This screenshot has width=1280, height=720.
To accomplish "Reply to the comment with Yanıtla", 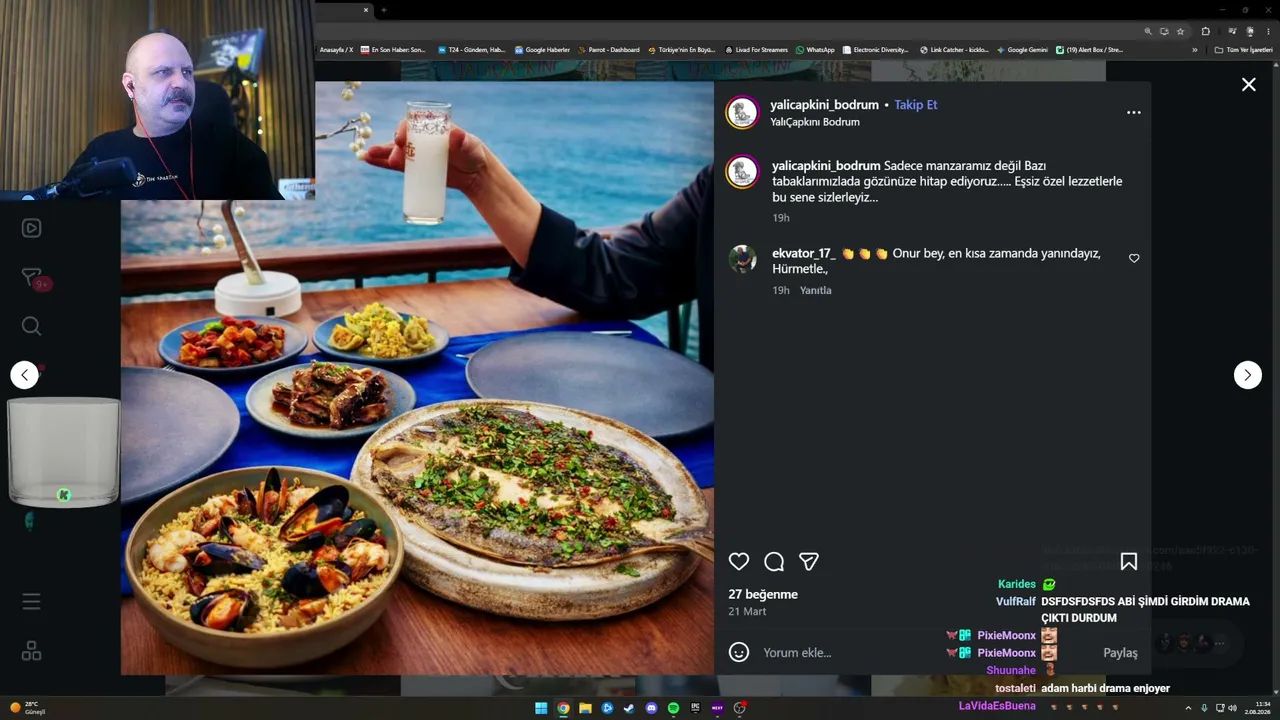I will tap(816, 290).
